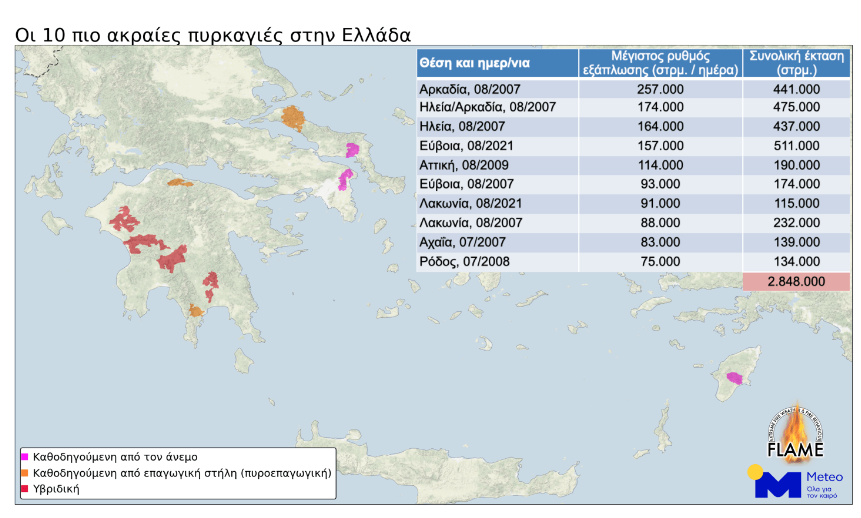Click the orange plume-driven legend swatch

(x=25, y=472)
